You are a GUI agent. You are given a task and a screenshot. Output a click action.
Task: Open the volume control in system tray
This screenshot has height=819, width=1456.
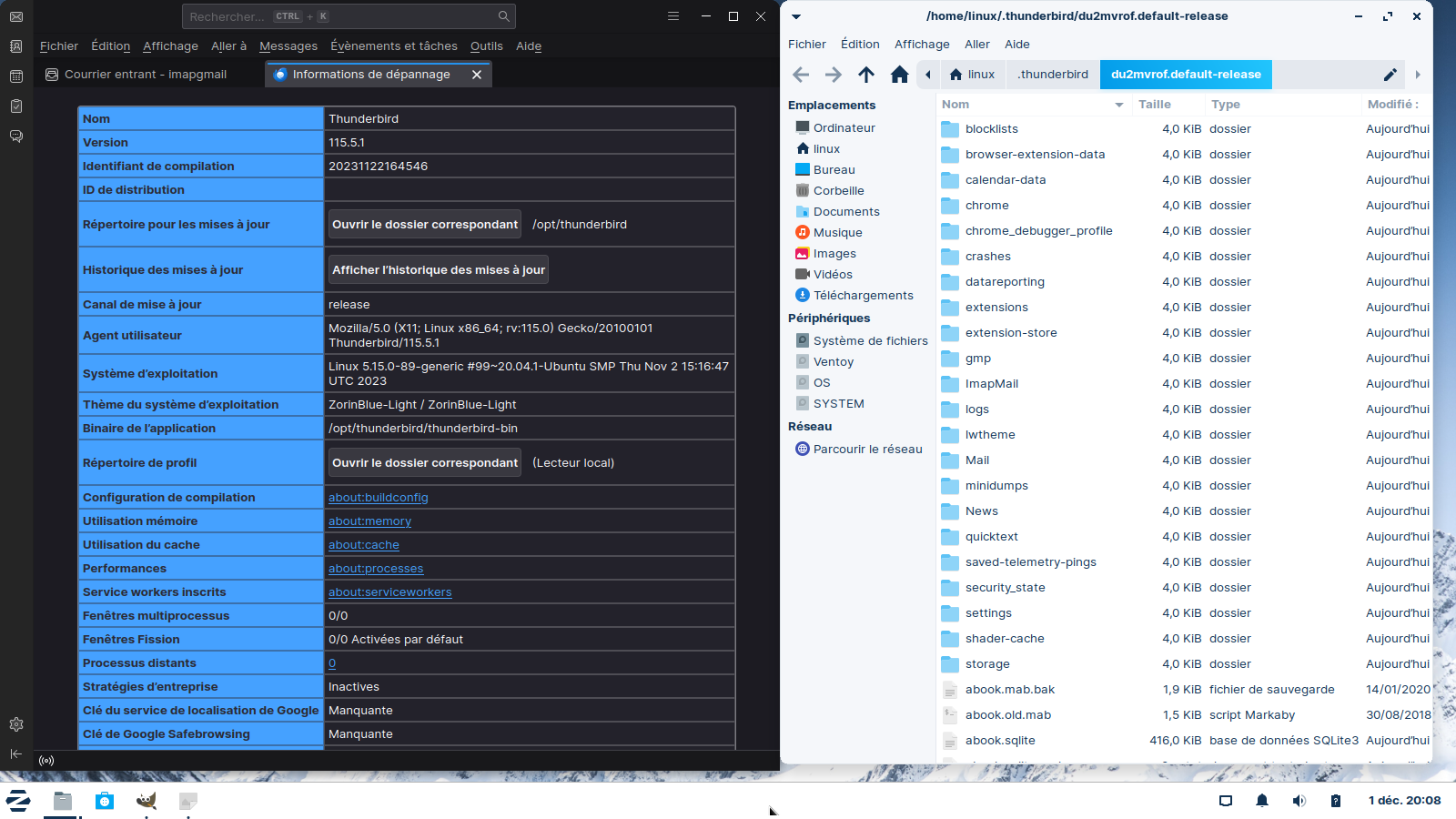point(1299,801)
